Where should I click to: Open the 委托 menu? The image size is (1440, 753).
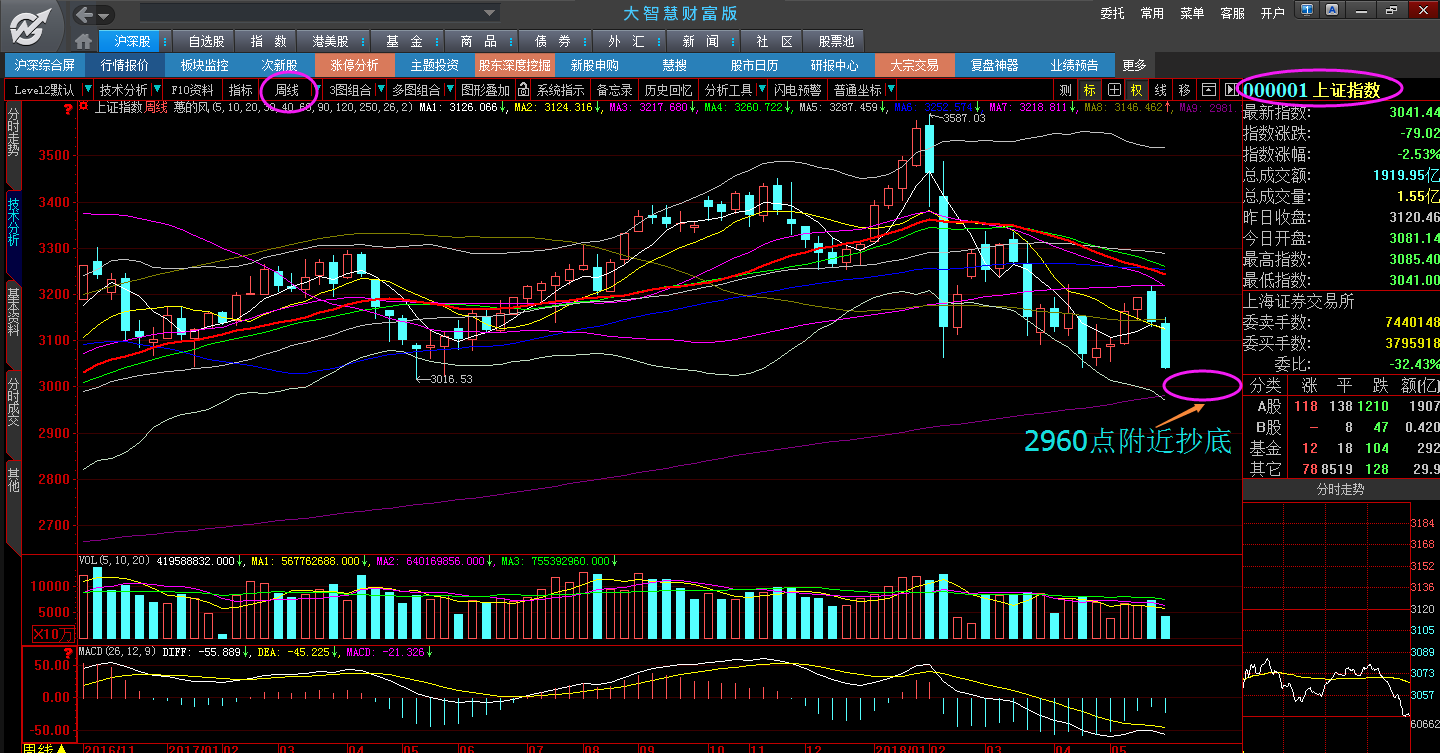coord(1112,13)
